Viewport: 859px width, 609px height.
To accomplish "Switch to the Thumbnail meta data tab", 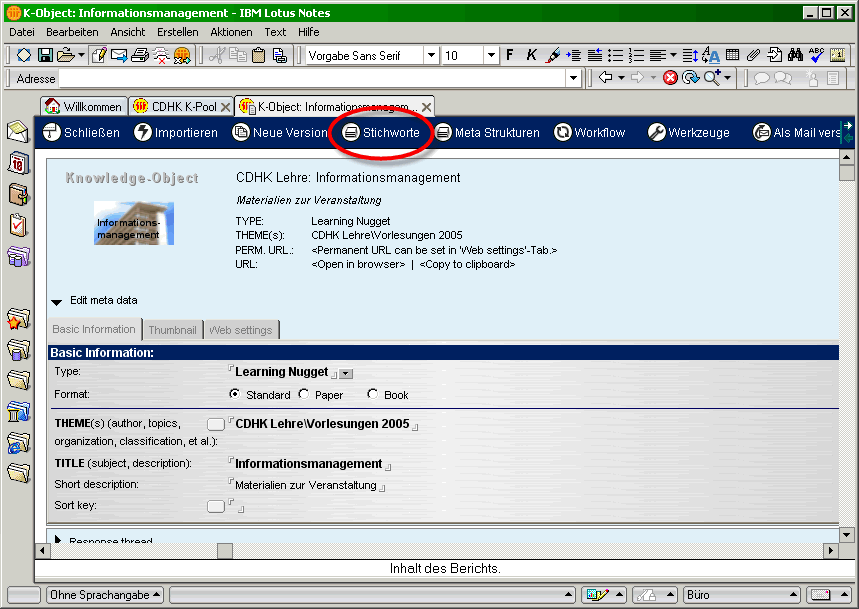I will click(x=173, y=330).
